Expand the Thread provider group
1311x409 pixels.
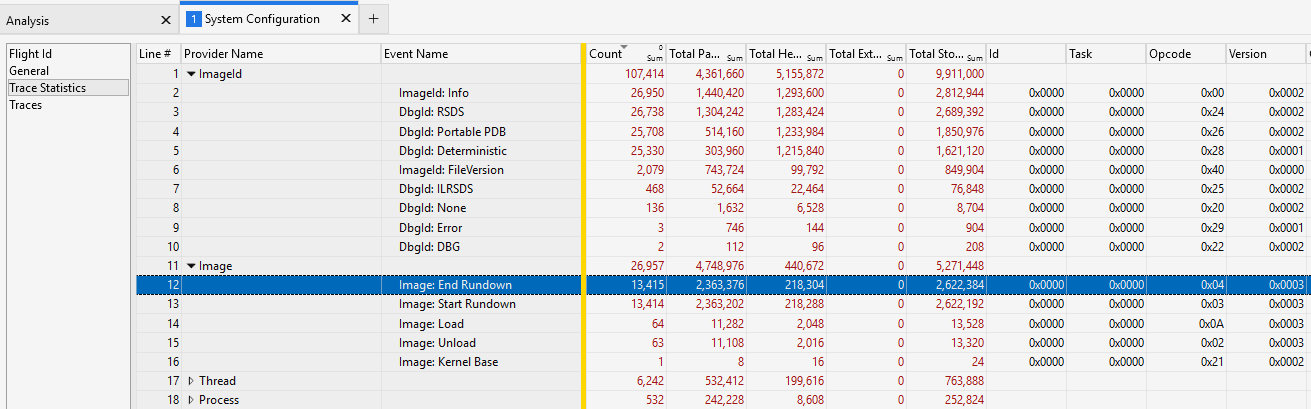[x=191, y=381]
